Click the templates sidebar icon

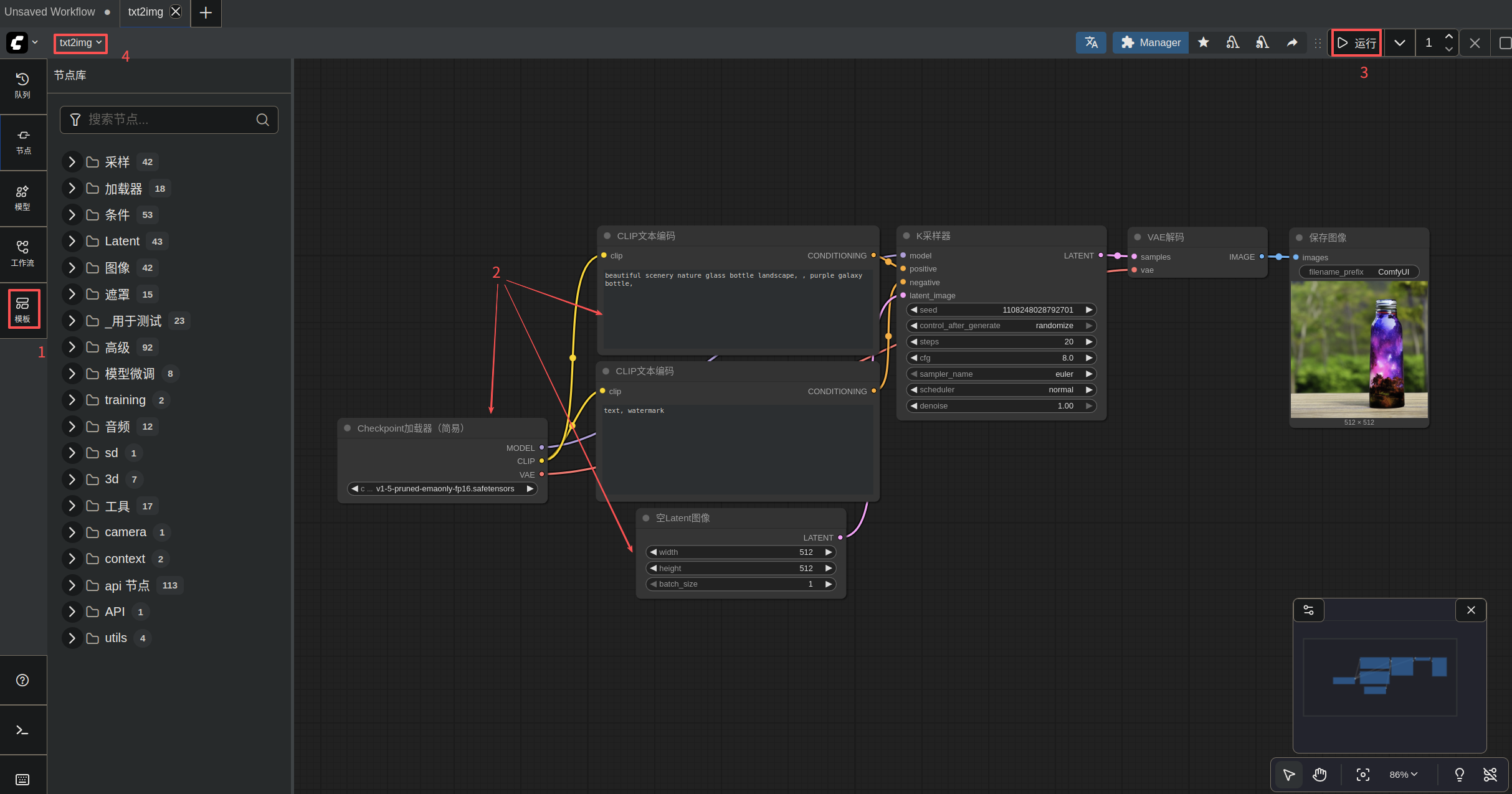23,309
